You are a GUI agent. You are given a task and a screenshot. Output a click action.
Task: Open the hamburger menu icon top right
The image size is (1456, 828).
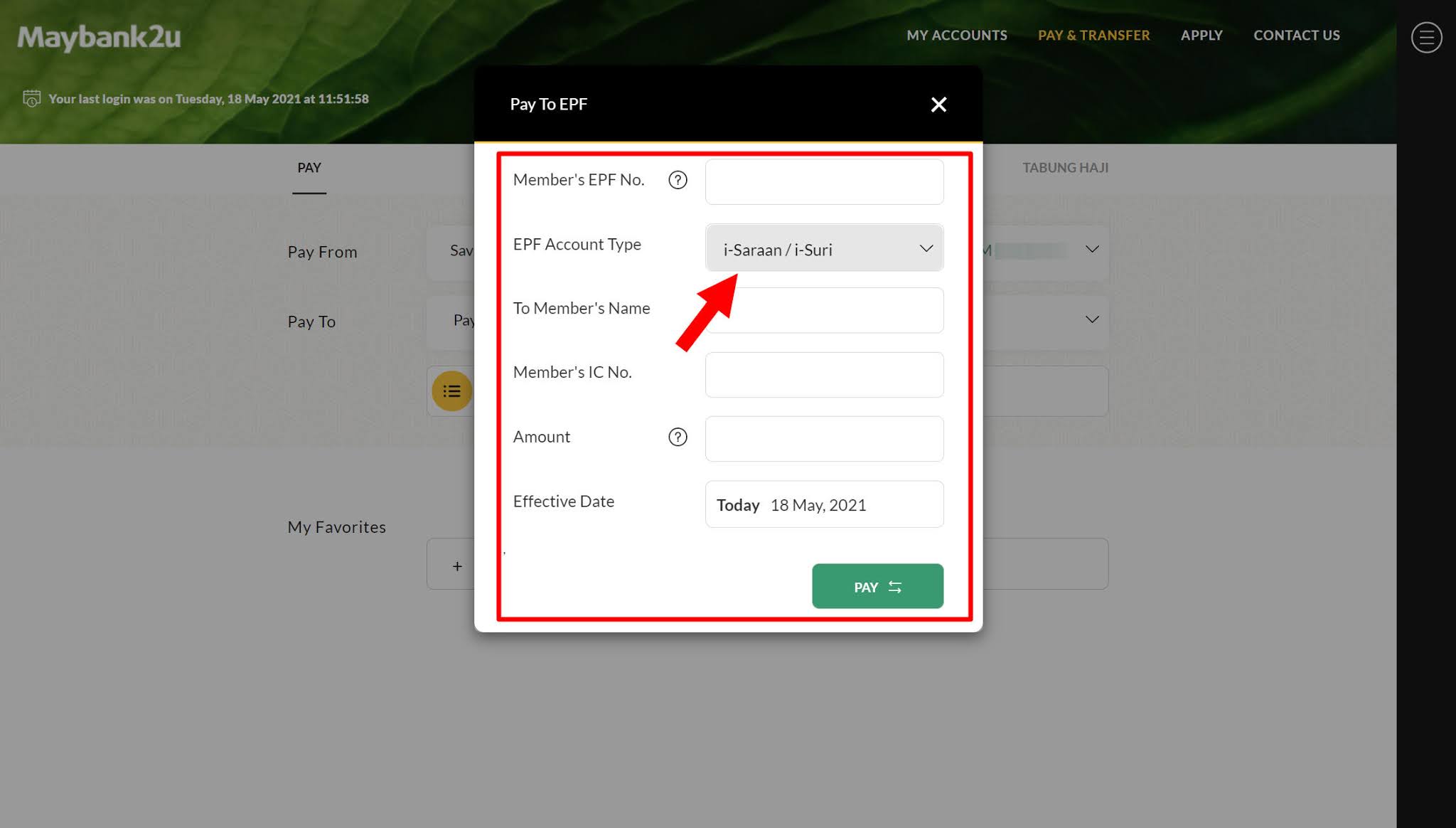click(x=1426, y=37)
